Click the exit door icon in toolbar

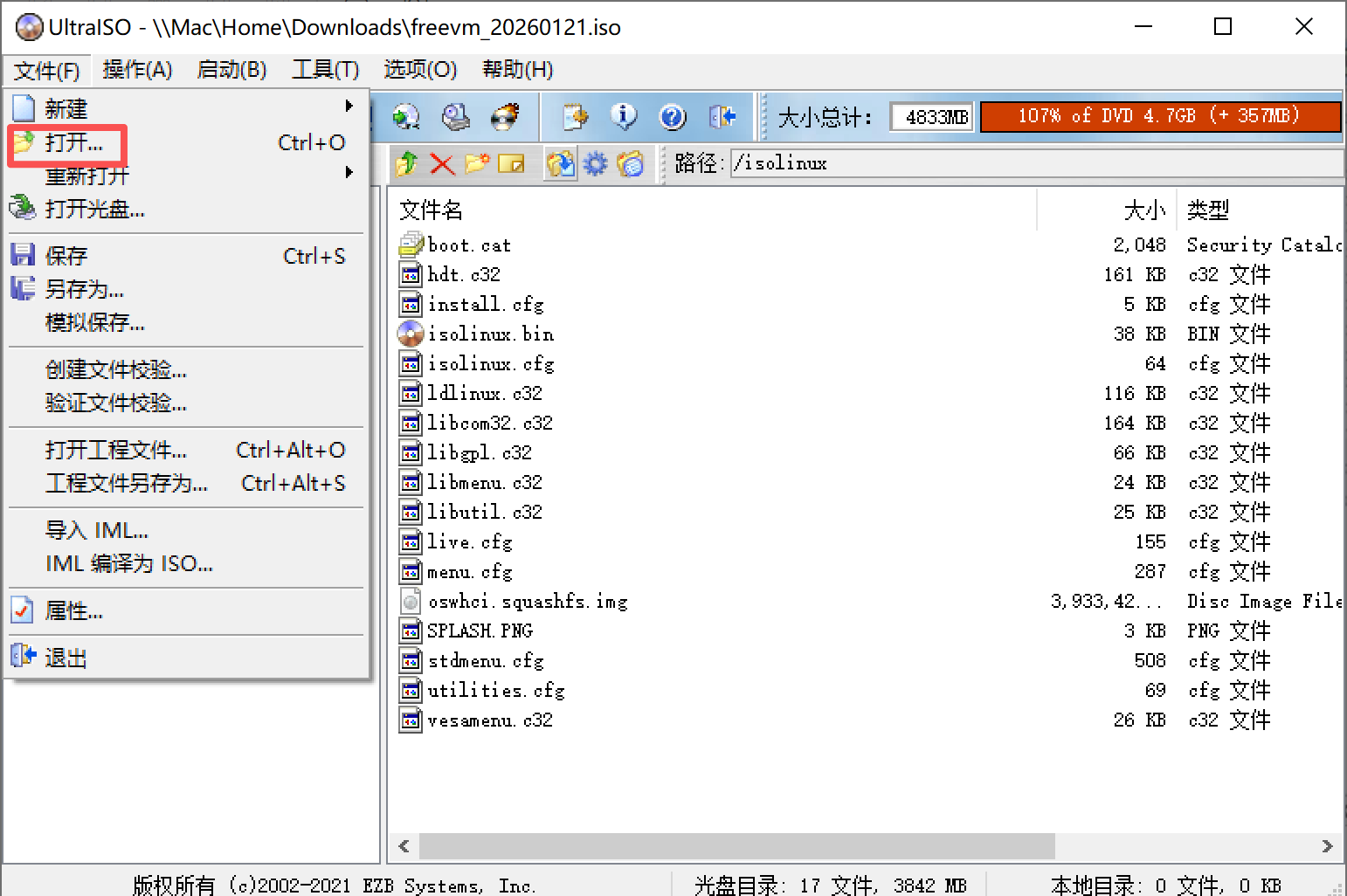point(722,116)
